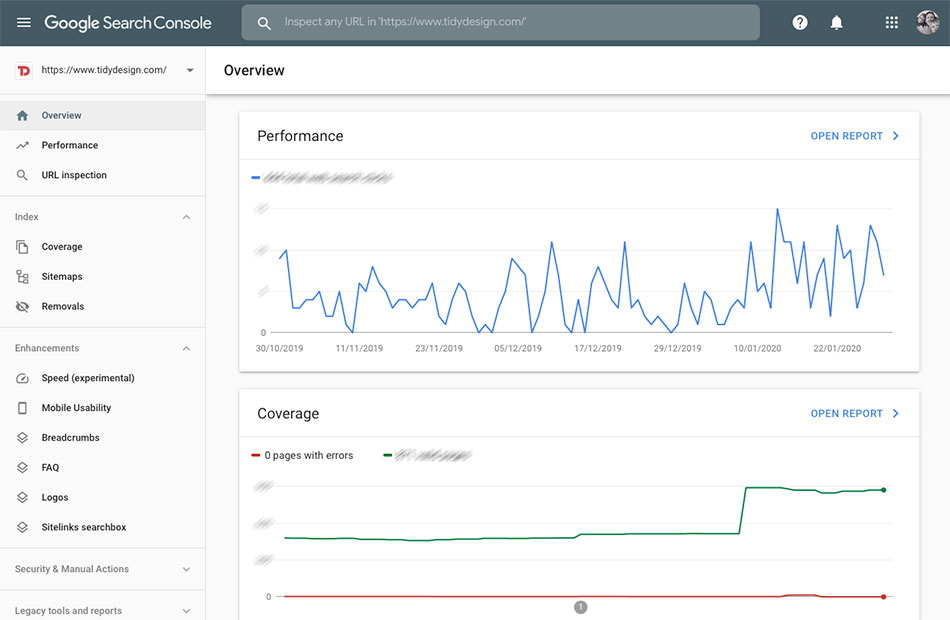This screenshot has height=620, width=950.
Task: Open the Help question mark icon
Action: tap(800, 22)
